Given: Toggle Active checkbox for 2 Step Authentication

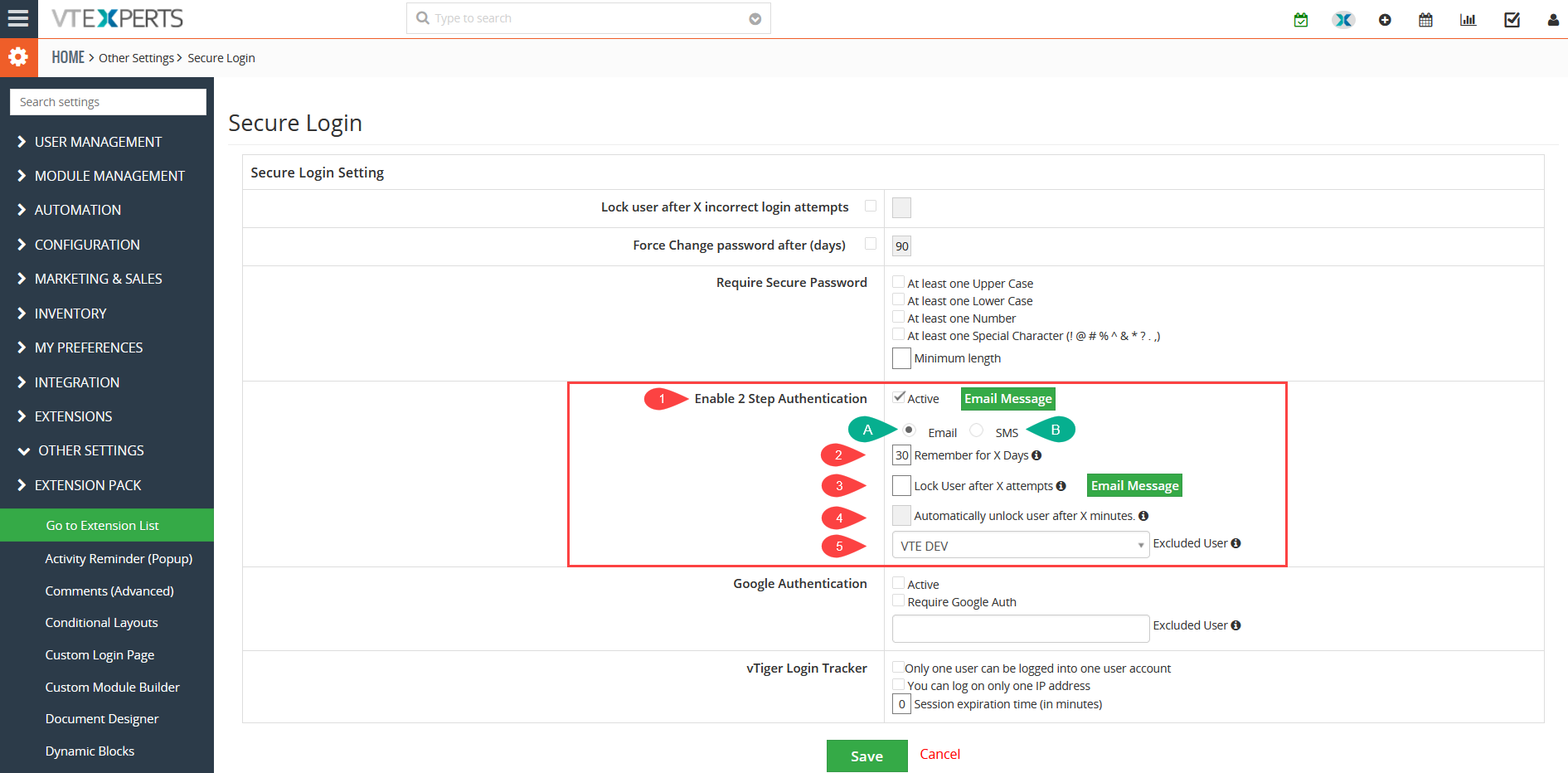Looking at the screenshot, I should [899, 397].
